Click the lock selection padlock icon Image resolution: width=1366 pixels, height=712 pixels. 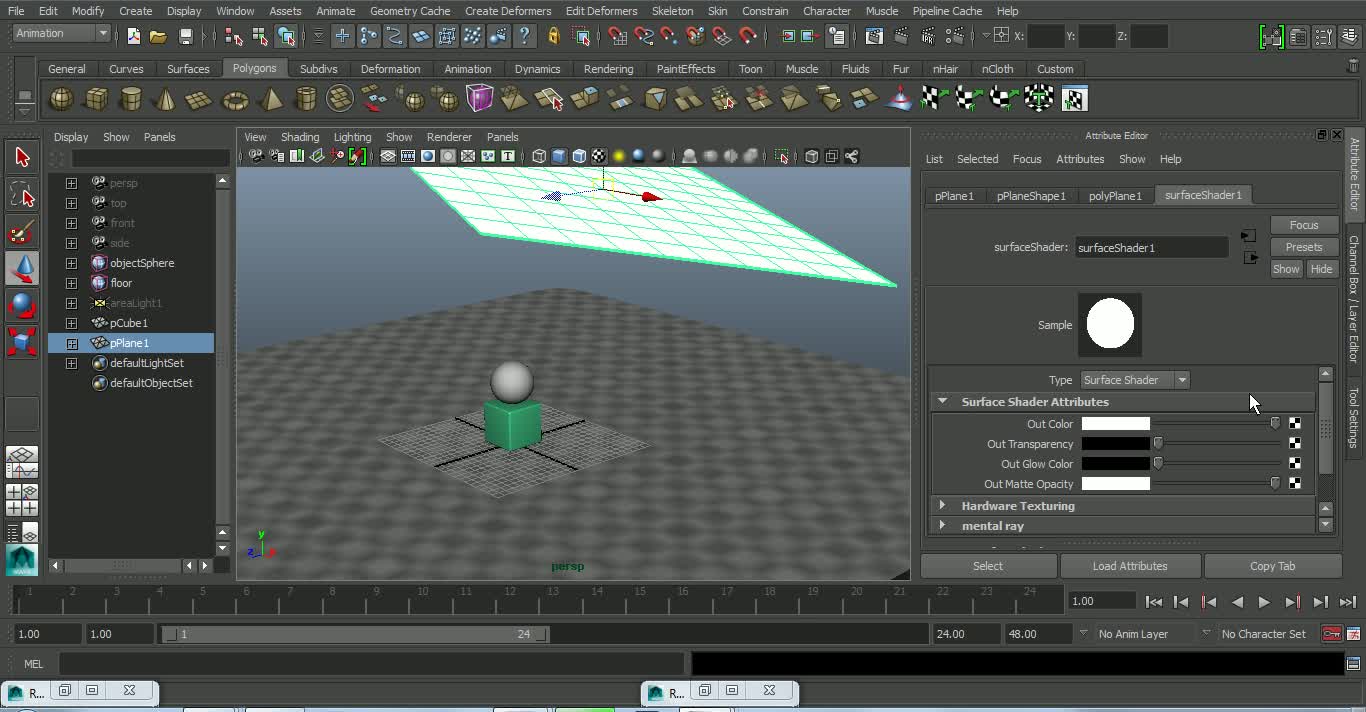coord(553,36)
